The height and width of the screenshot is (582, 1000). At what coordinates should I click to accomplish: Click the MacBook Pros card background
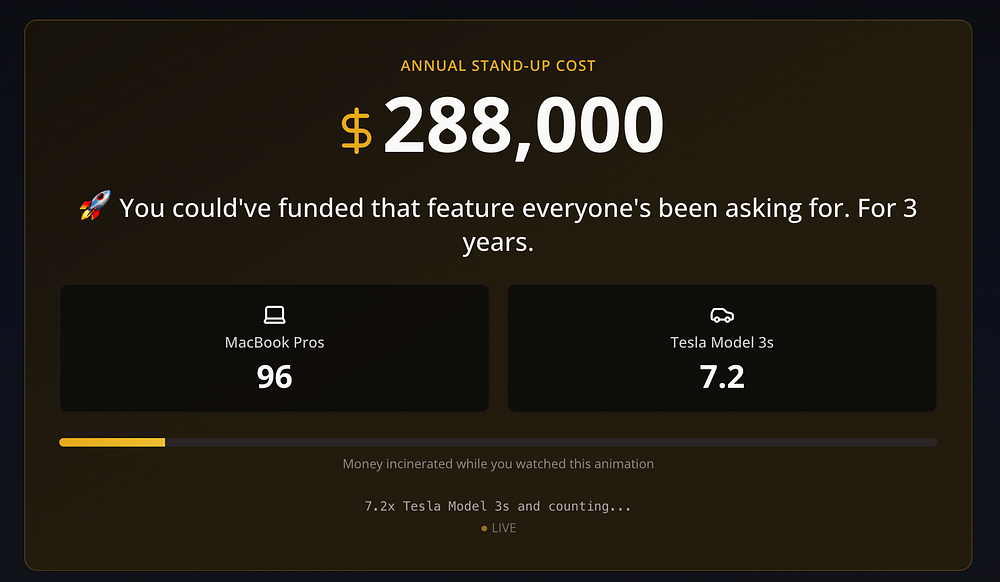274,348
